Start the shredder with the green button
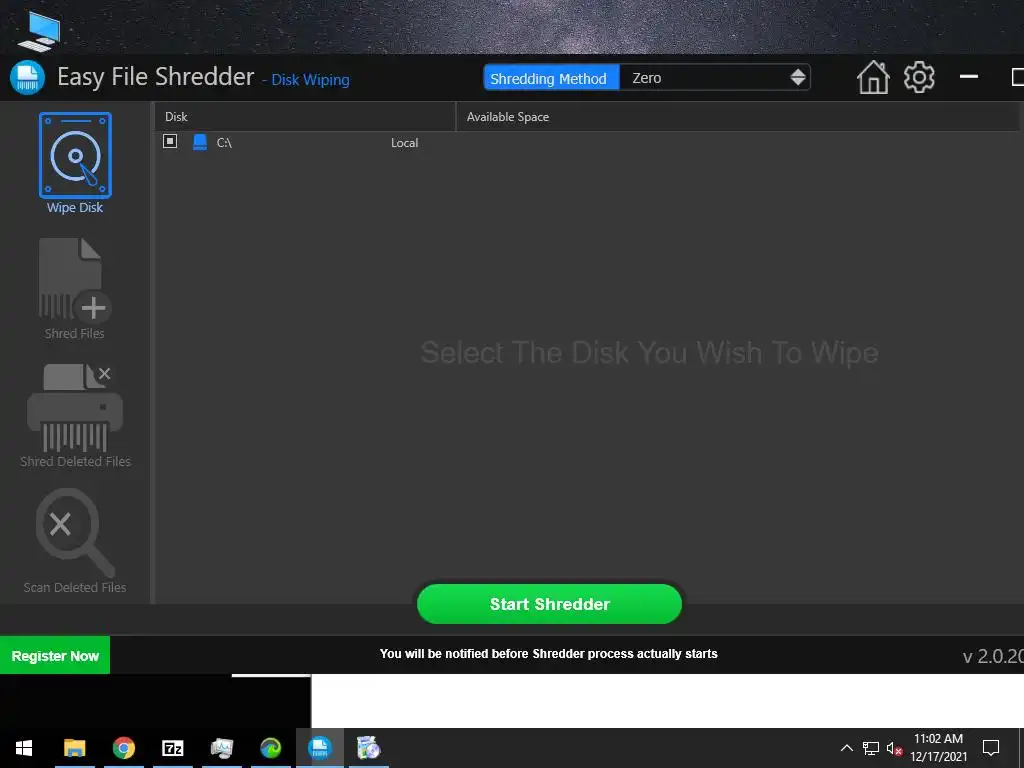1024x768 pixels. click(549, 604)
